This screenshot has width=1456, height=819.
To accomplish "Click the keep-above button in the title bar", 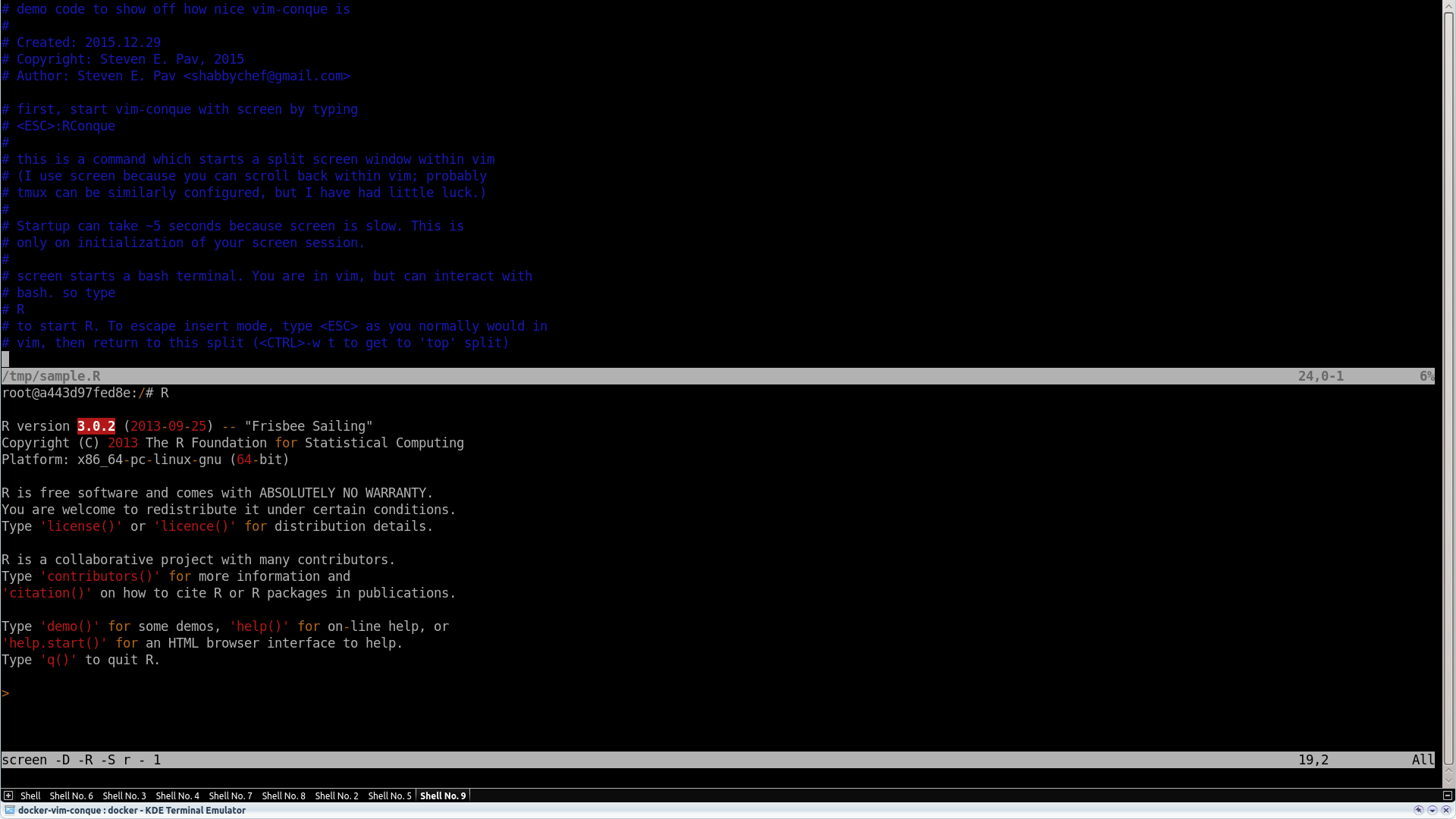I will click(x=1419, y=810).
